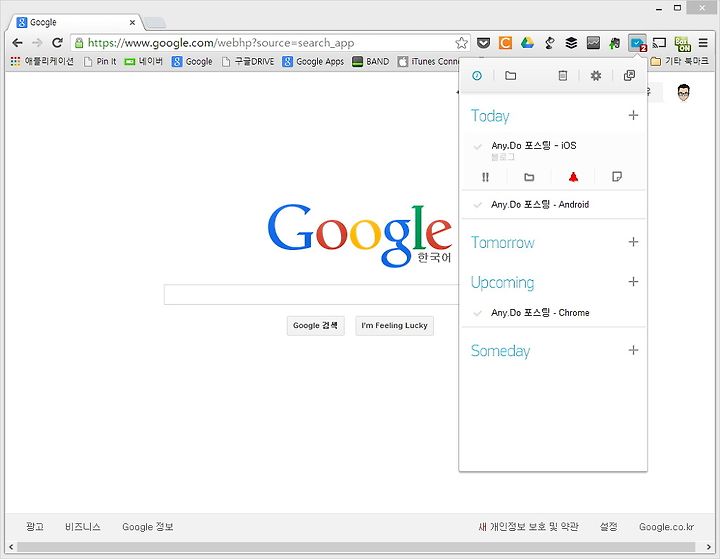Add a note with the note icon
Screen dimensions: 720x559
[617, 177]
